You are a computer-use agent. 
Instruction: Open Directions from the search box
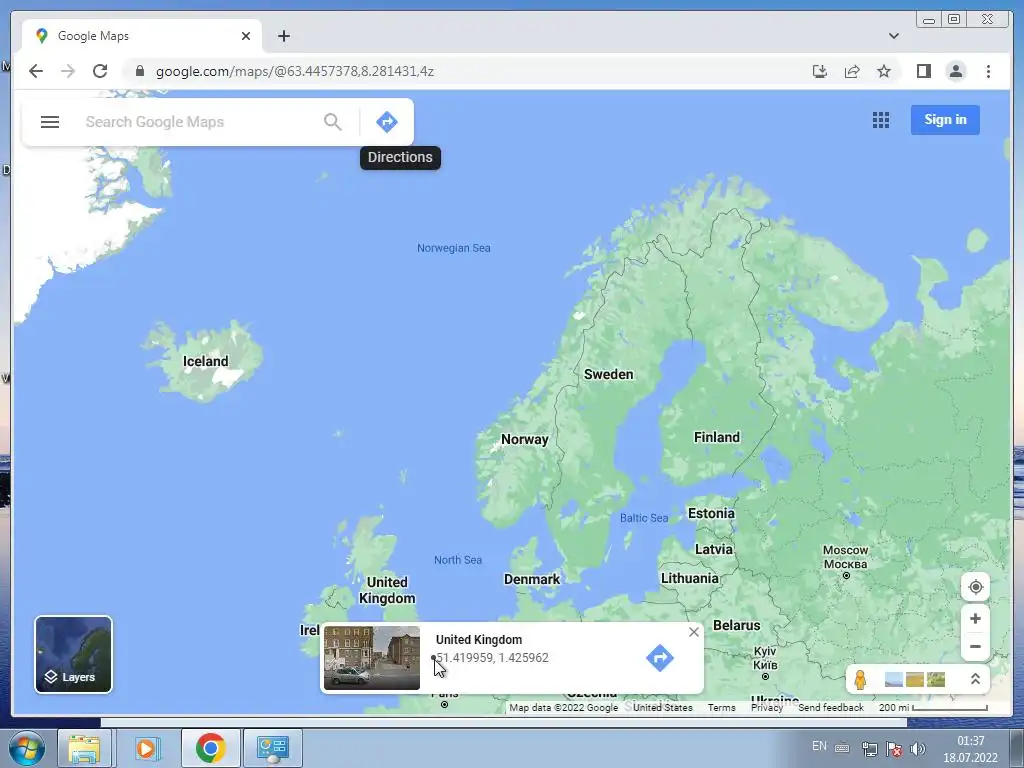pyautogui.click(x=387, y=121)
